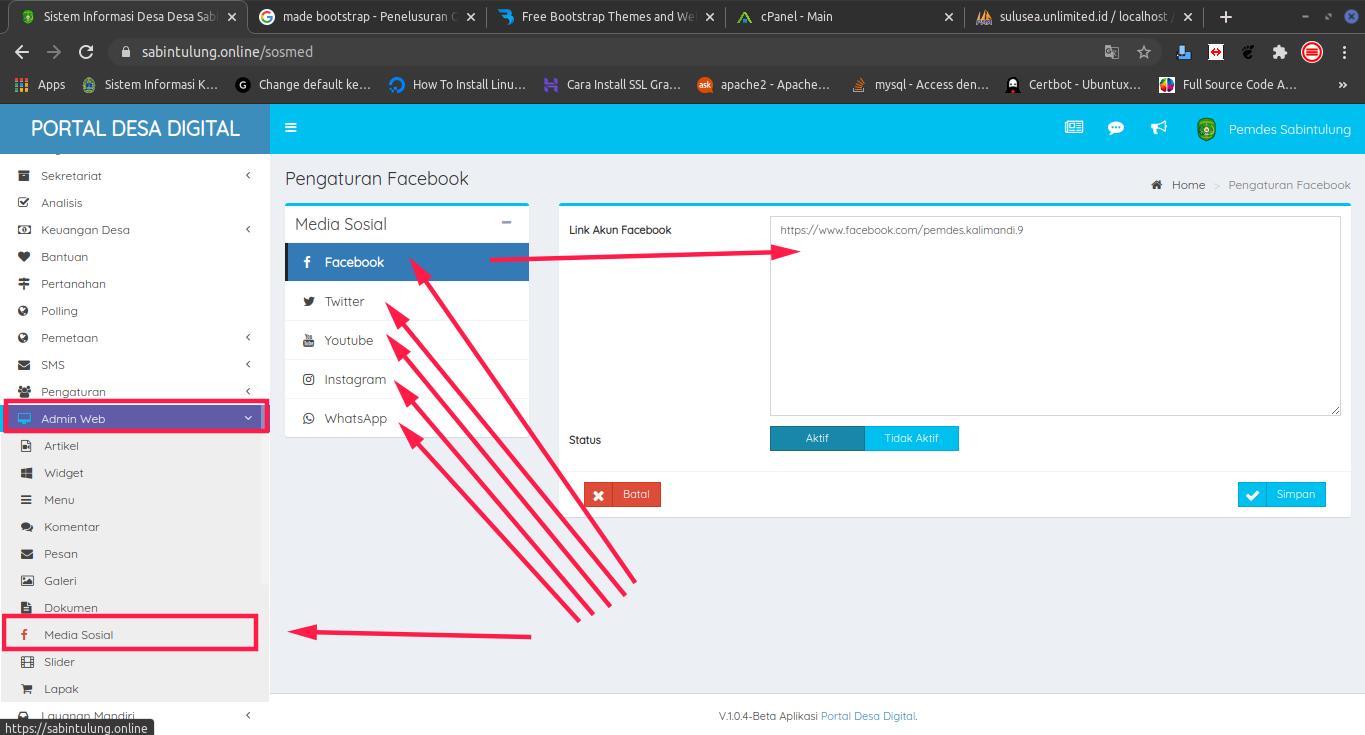The image size is (1365, 735).
Task: Click the megaphone announcement icon
Action: 1158,128
